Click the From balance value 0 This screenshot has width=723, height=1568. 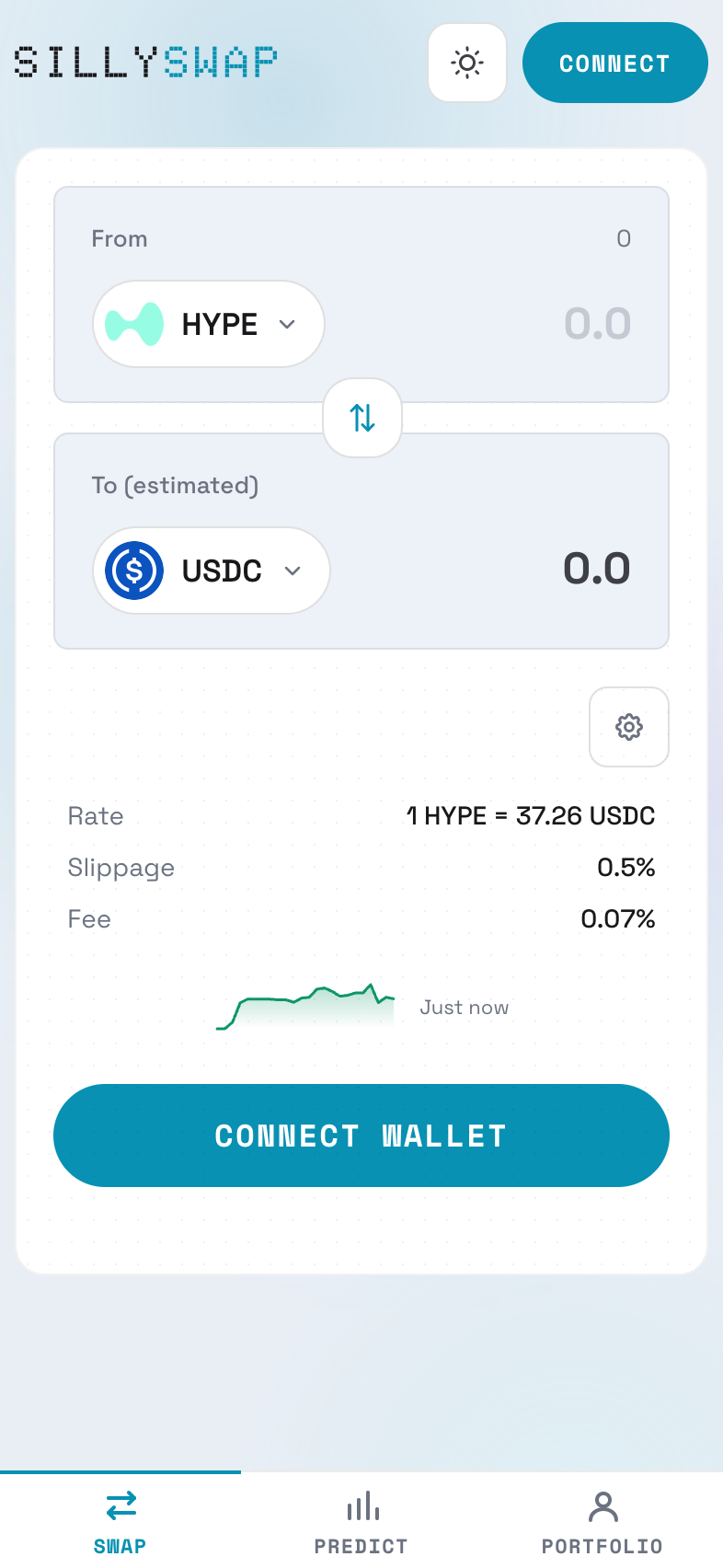[x=624, y=239]
